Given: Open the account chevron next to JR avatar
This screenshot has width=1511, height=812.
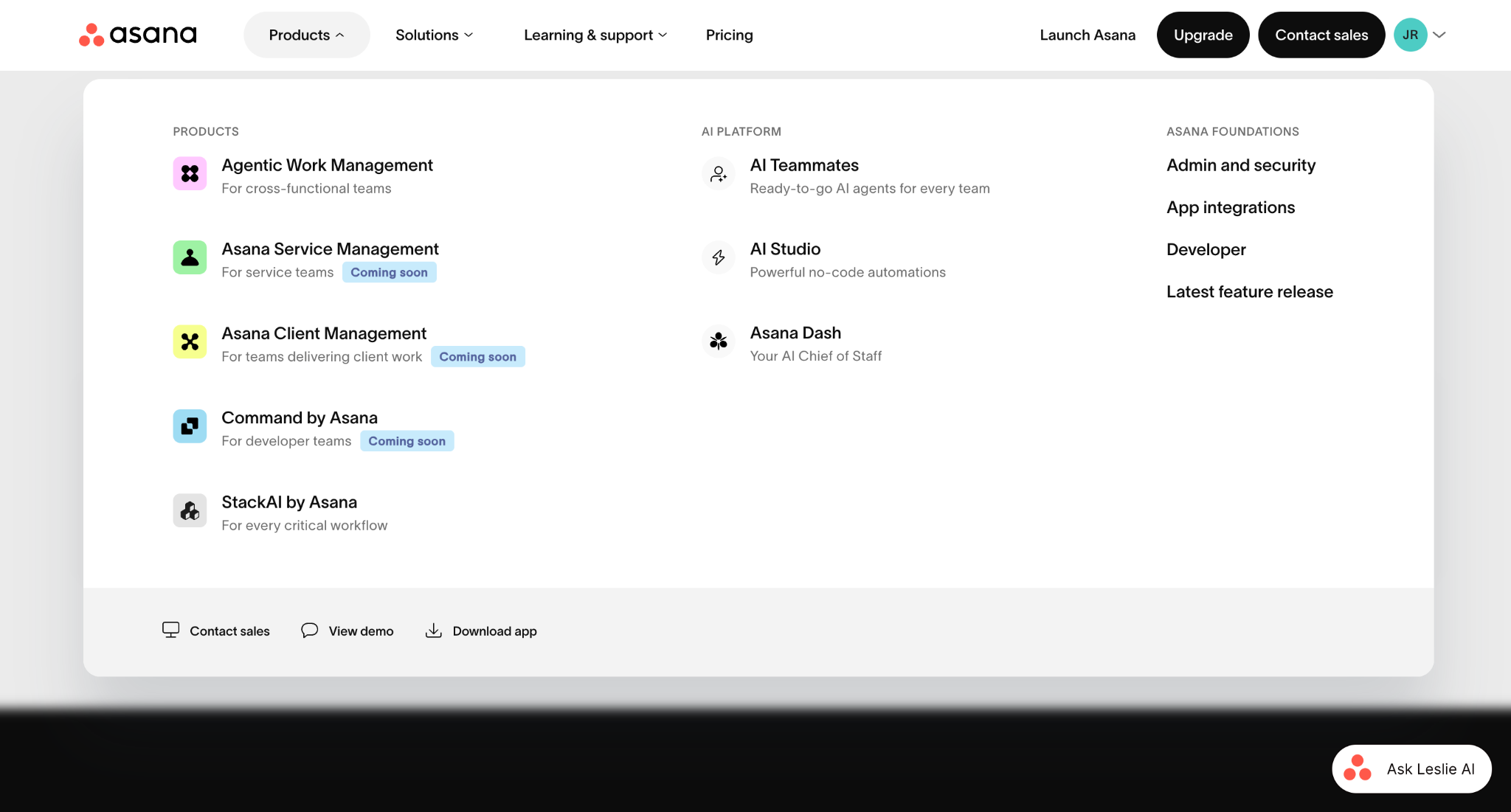Looking at the screenshot, I should (1439, 35).
